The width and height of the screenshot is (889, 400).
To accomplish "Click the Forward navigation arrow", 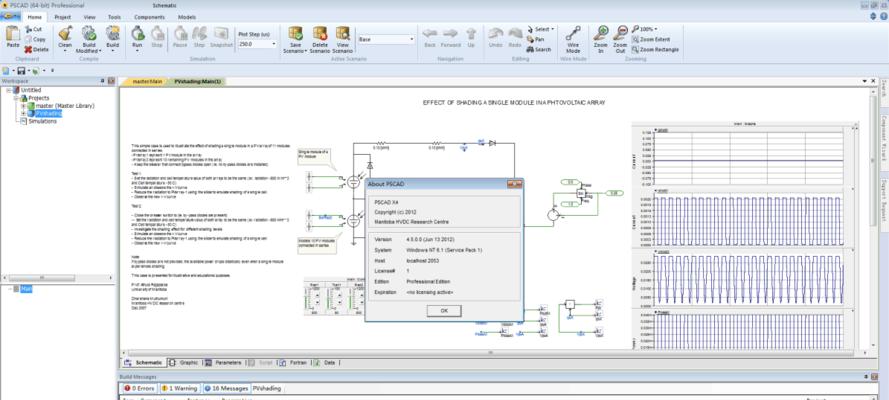I will [x=450, y=33].
